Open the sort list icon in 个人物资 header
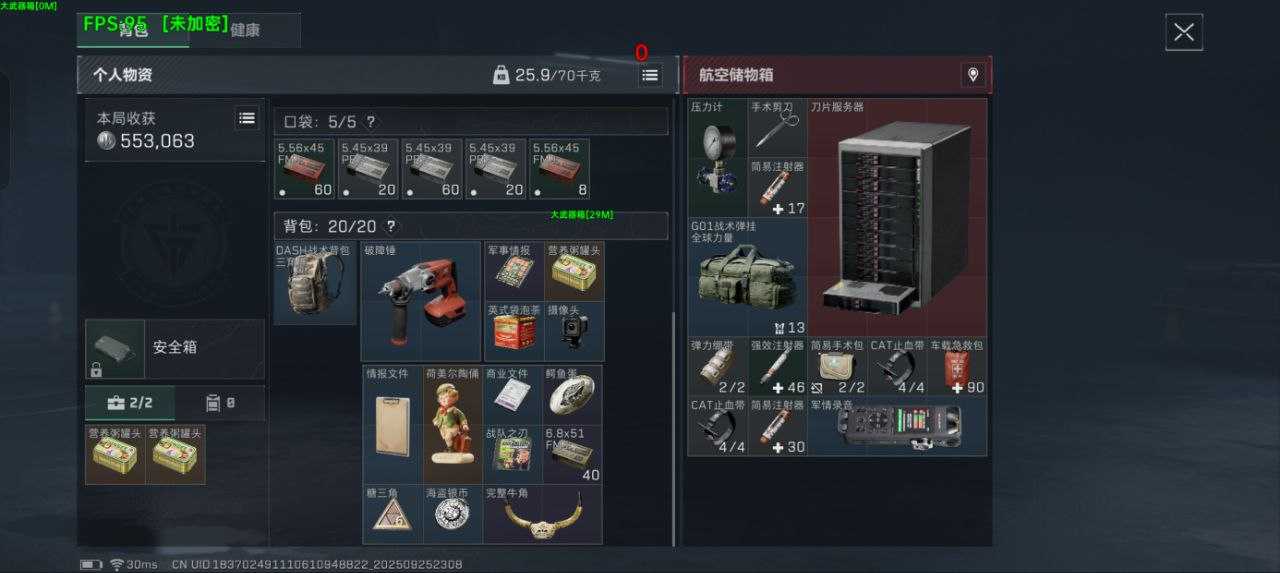 click(x=650, y=75)
